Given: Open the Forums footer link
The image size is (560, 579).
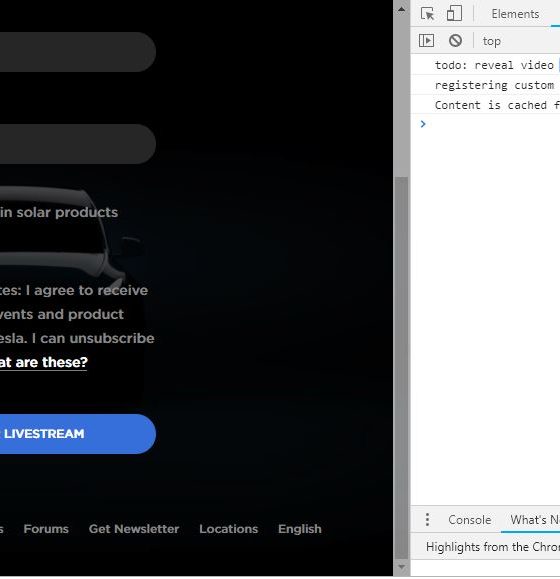Looking at the screenshot, I should (46, 529).
